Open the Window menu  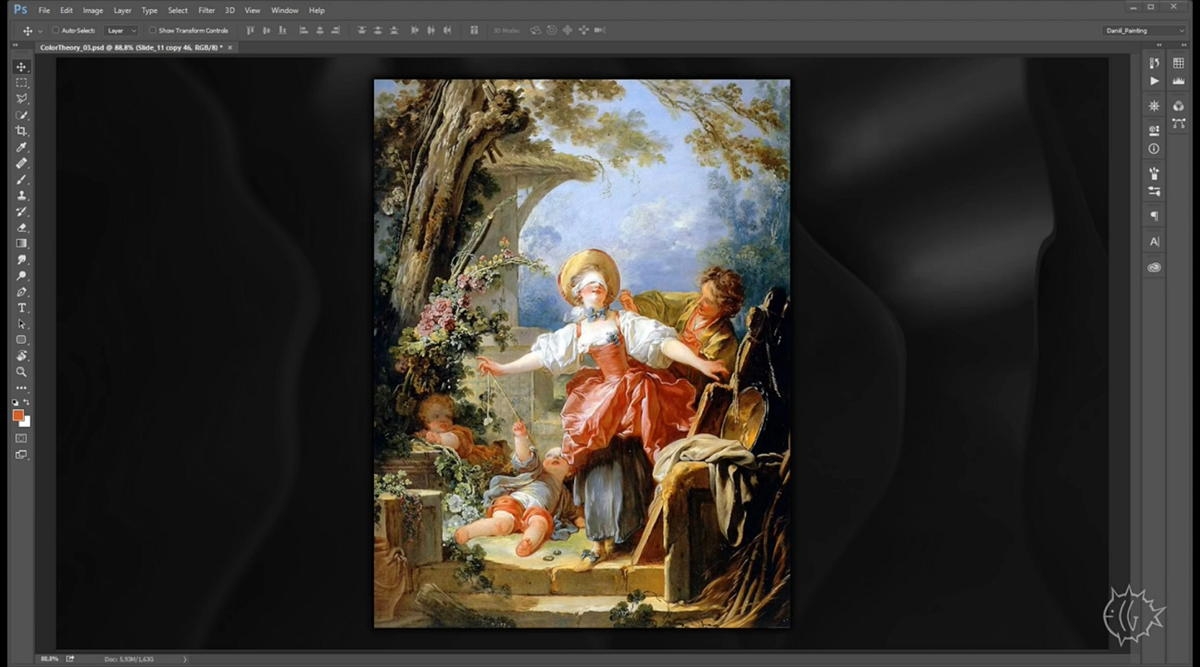click(285, 10)
